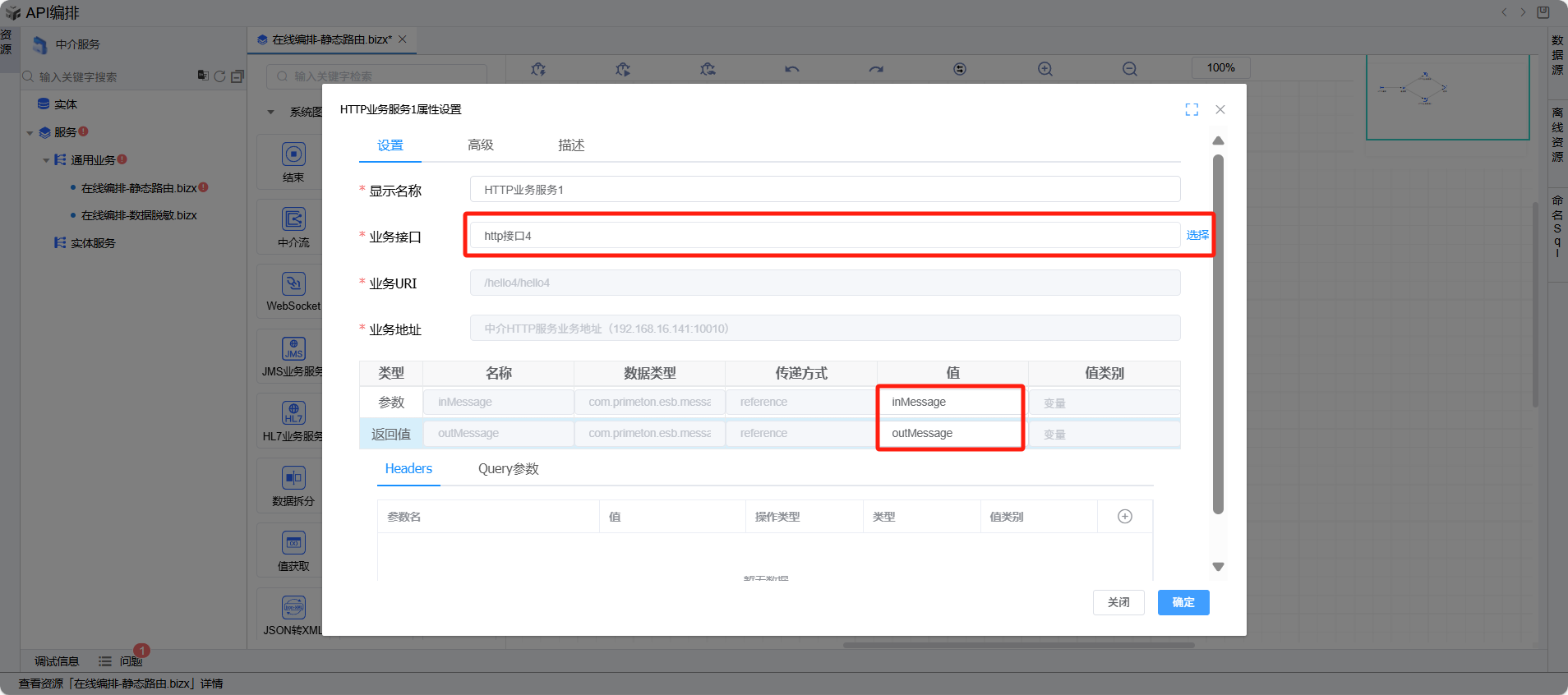Screen dimensions: 1568x695
Task: Click the fullscreen icon in dialog header
Action: click(x=1192, y=109)
